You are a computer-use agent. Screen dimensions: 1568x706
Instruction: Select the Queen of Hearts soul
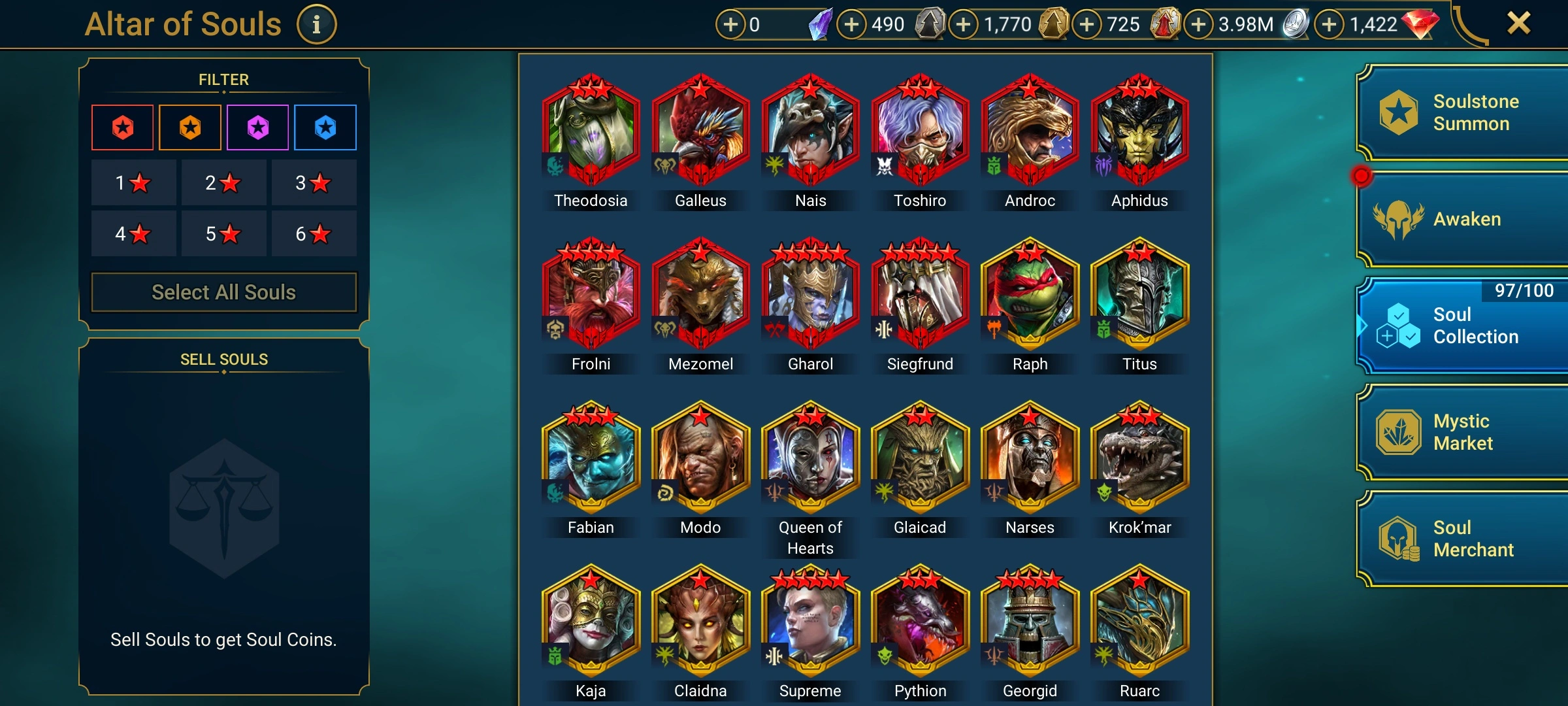(810, 456)
